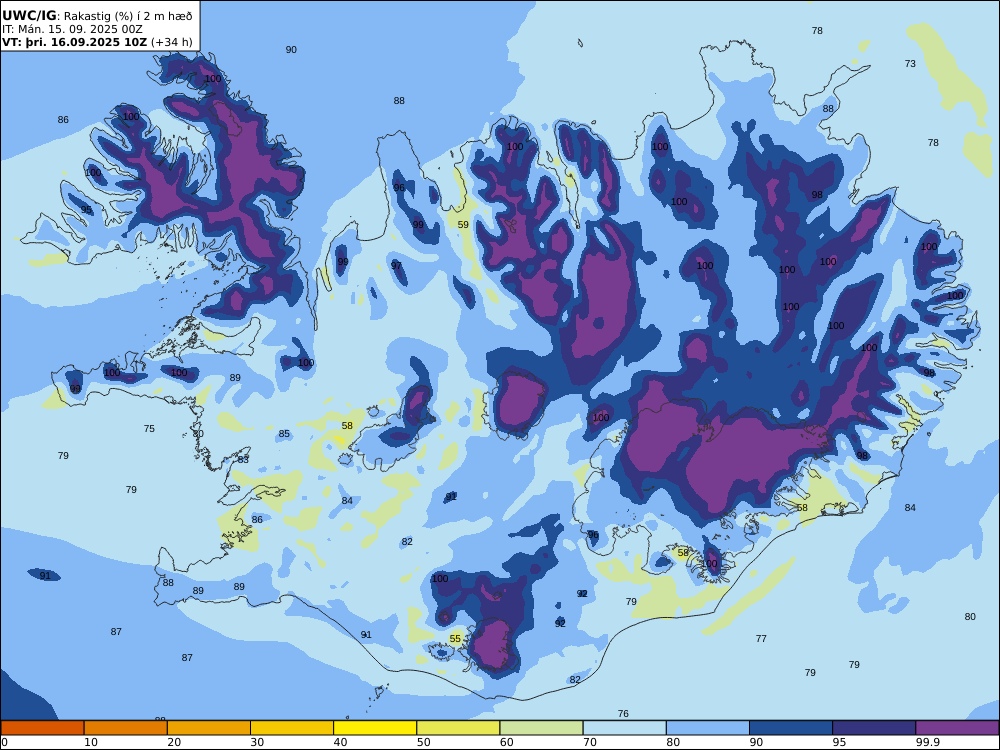Click the 'VT: þri. 16.09.2025 10Z (+34 h)' line
1000x750 pixels.
pyautogui.click(x=97, y=42)
